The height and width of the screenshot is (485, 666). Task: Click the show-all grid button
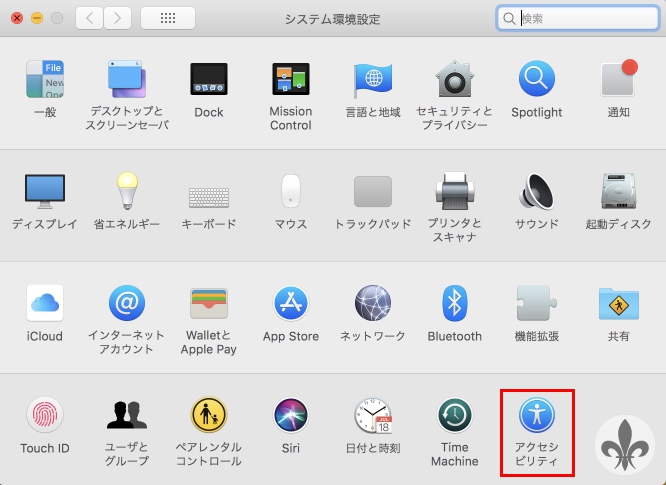(168, 18)
